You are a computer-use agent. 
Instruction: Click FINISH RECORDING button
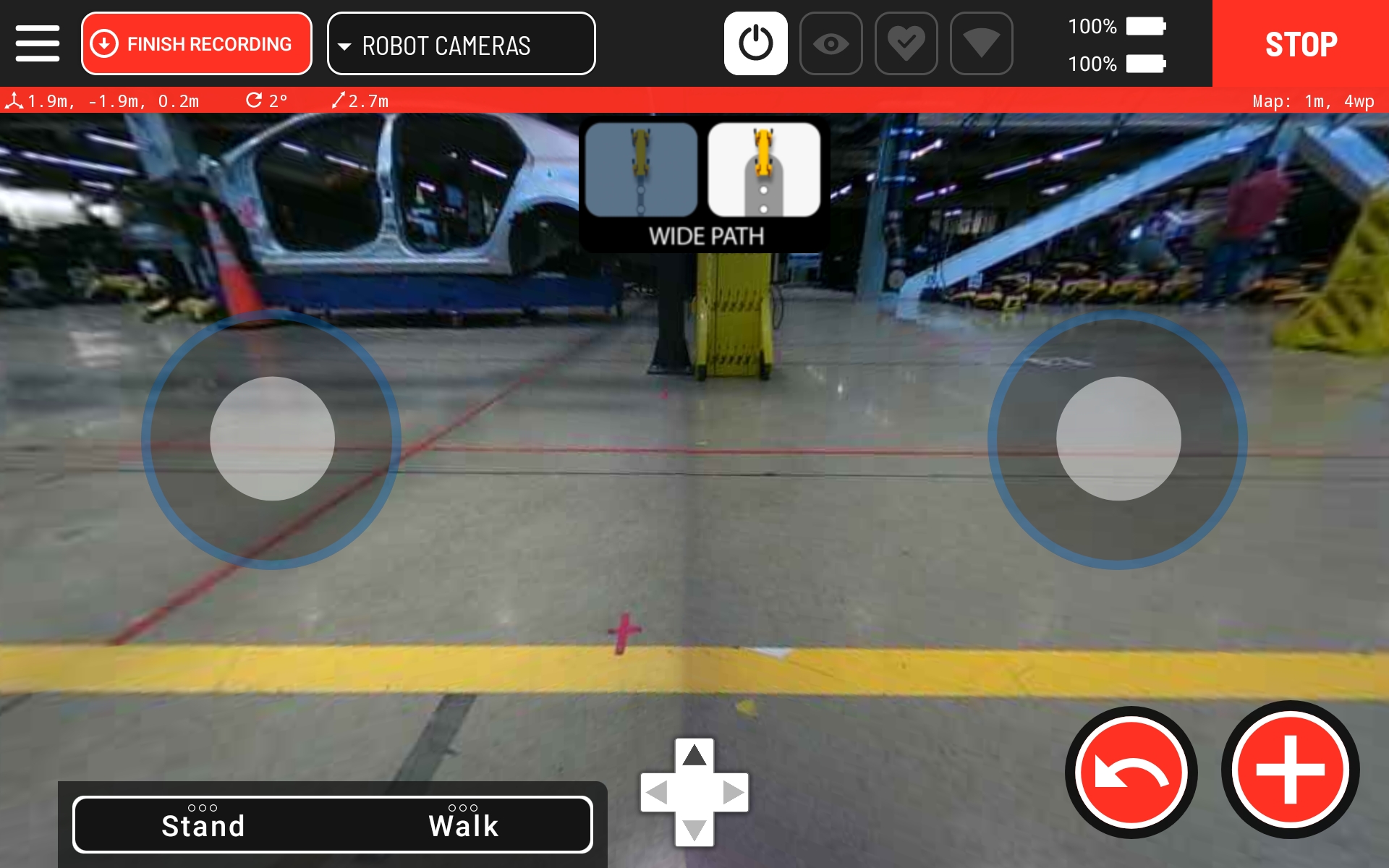195,43
